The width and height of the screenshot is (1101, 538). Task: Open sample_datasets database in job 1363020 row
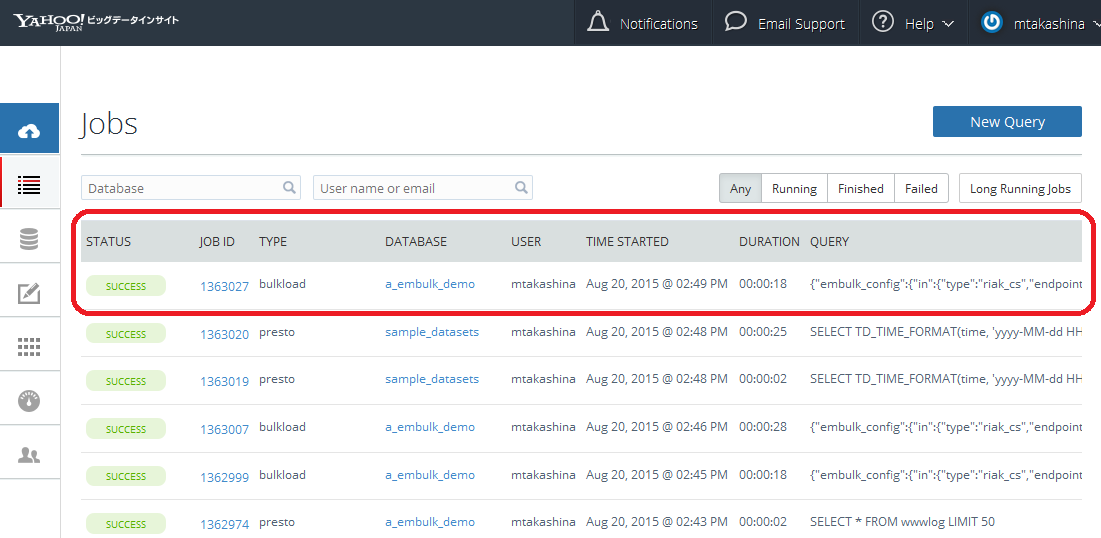432,332
